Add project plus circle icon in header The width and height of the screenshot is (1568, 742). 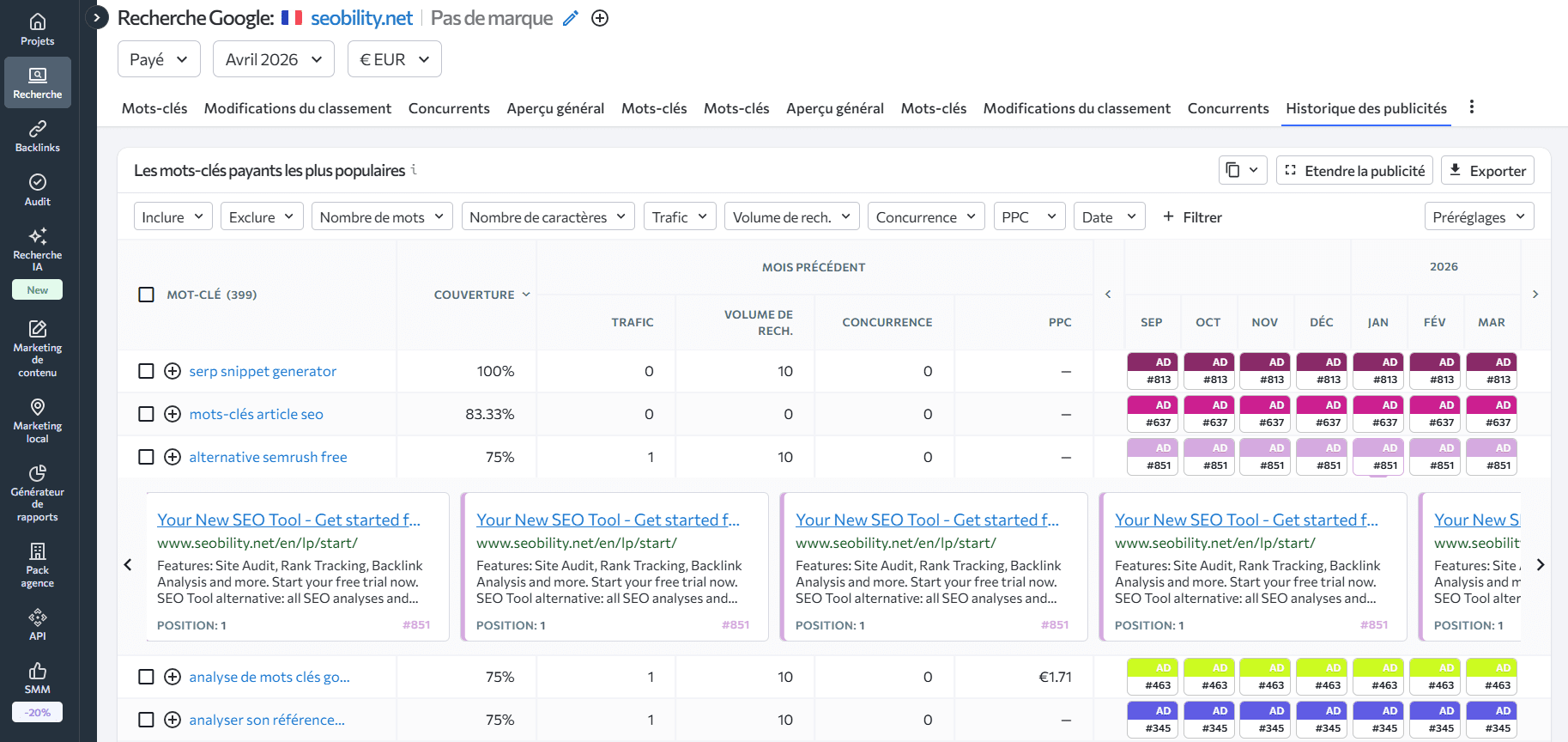coord(600,18)
